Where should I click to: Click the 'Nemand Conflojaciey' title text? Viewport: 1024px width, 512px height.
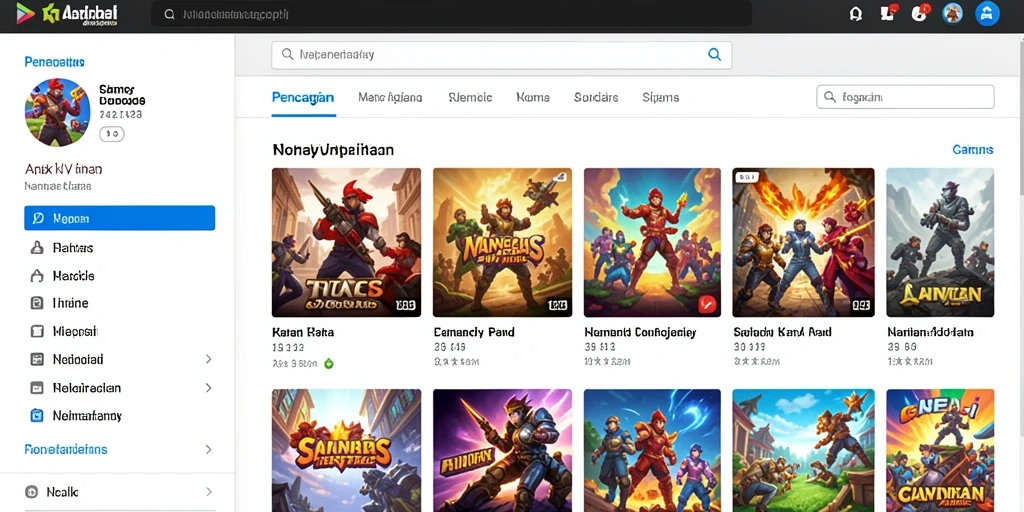pos(641,332)
